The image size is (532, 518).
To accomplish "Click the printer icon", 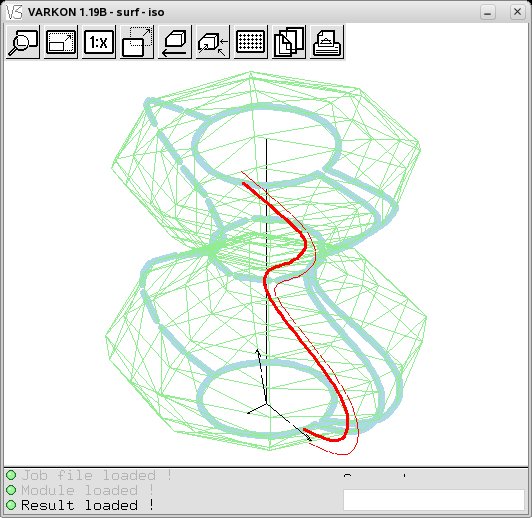I will tap(327, 42).
